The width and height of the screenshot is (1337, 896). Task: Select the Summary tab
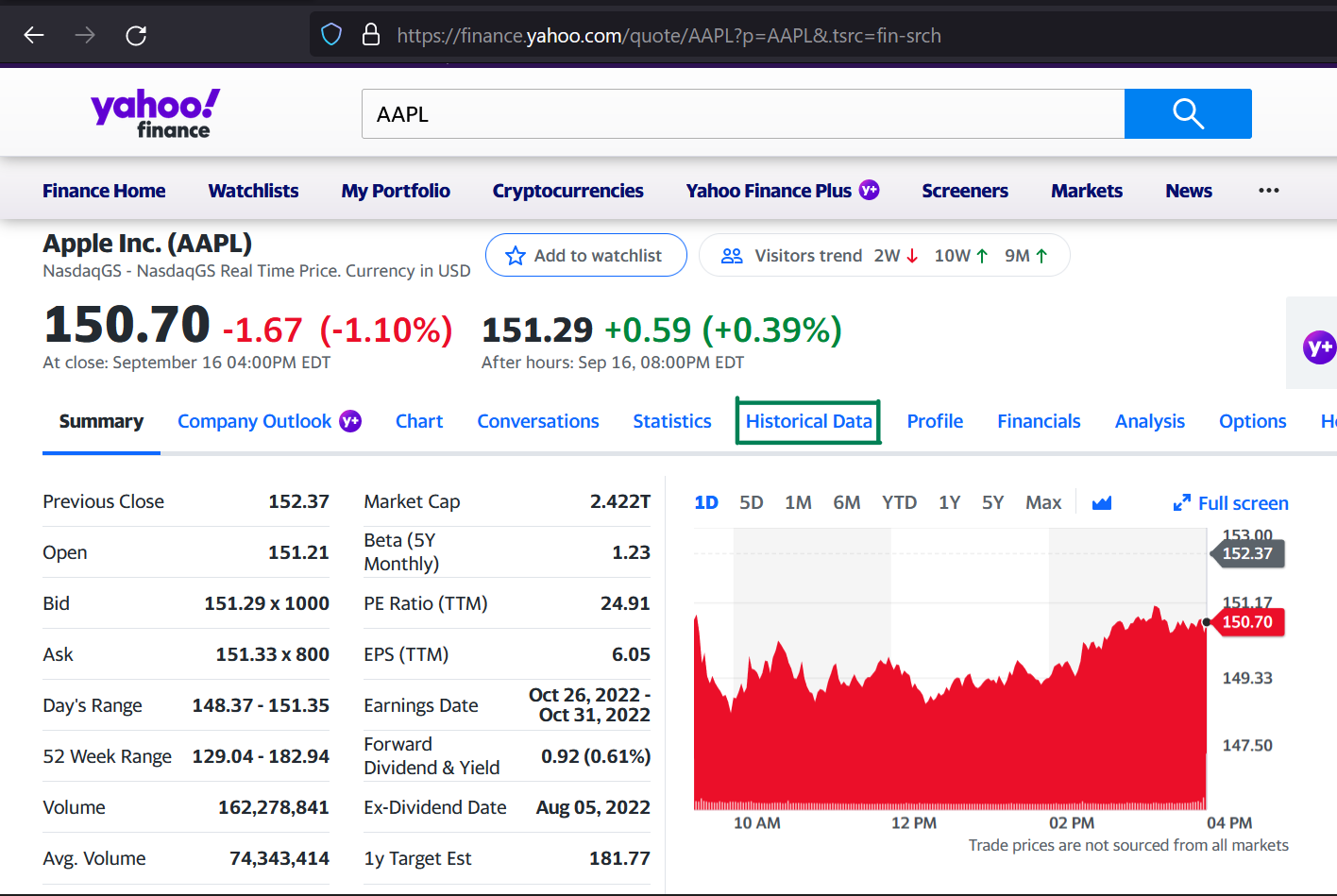[x=101, y=421]
